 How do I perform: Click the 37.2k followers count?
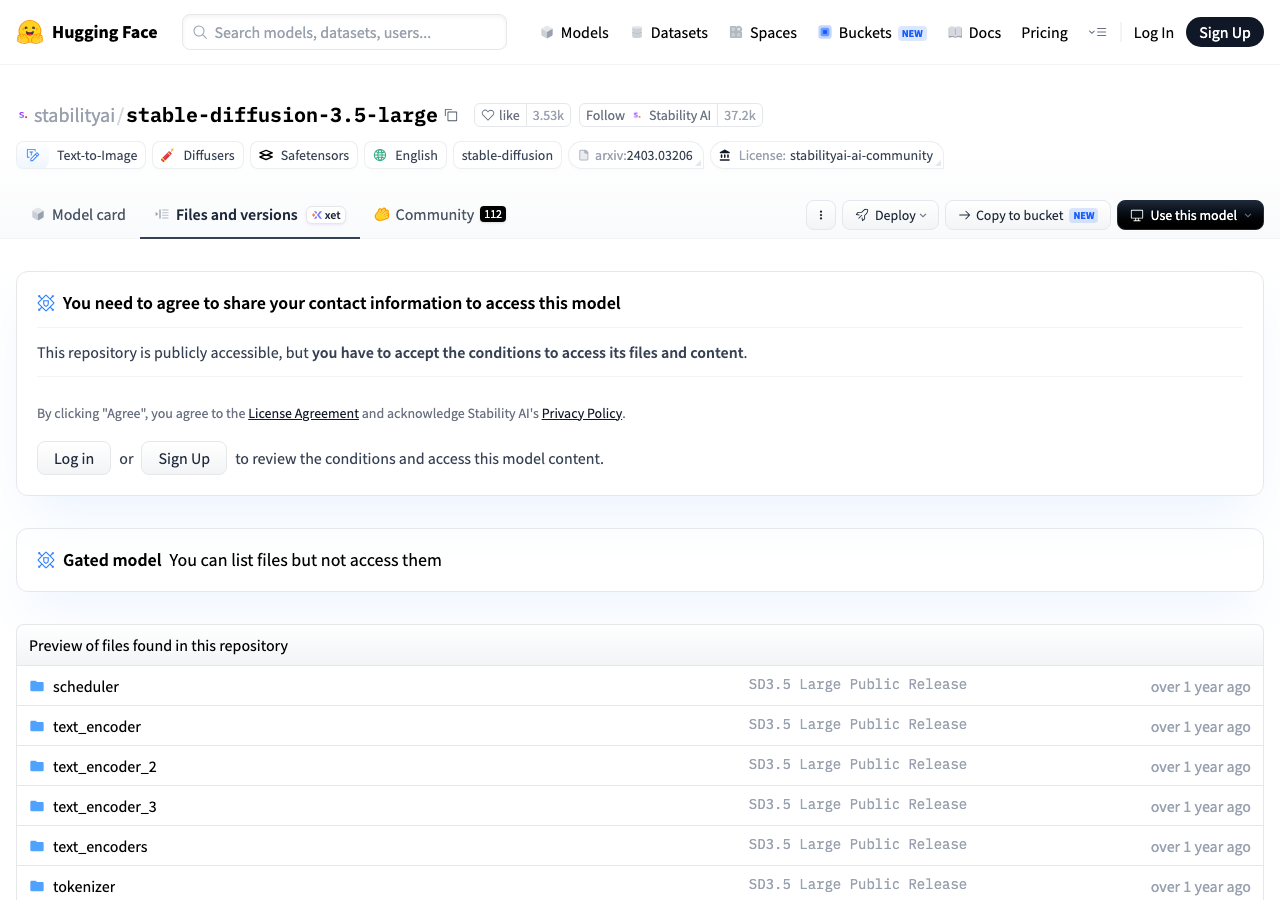(x=740, y=115)
